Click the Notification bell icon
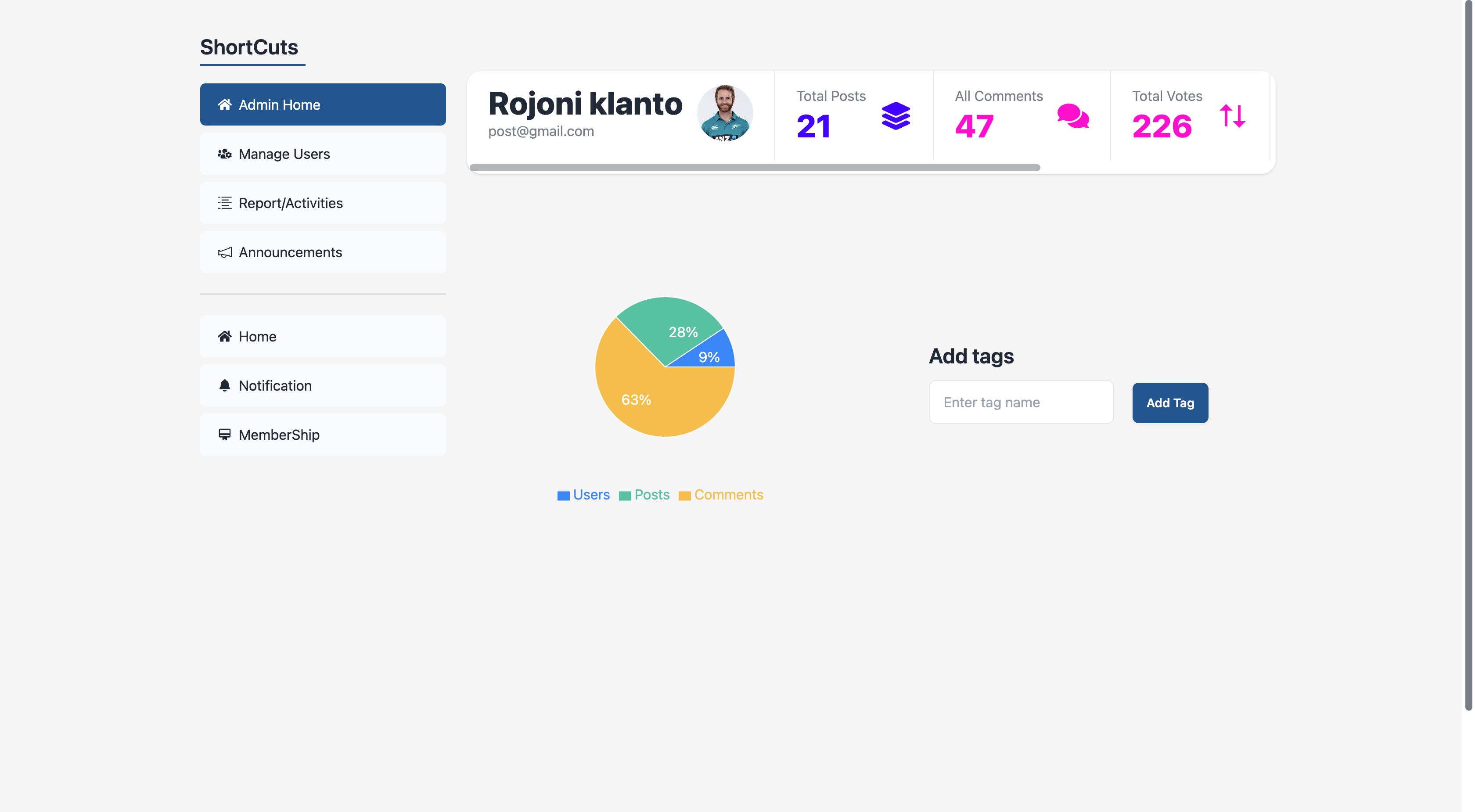 (224, 385)
